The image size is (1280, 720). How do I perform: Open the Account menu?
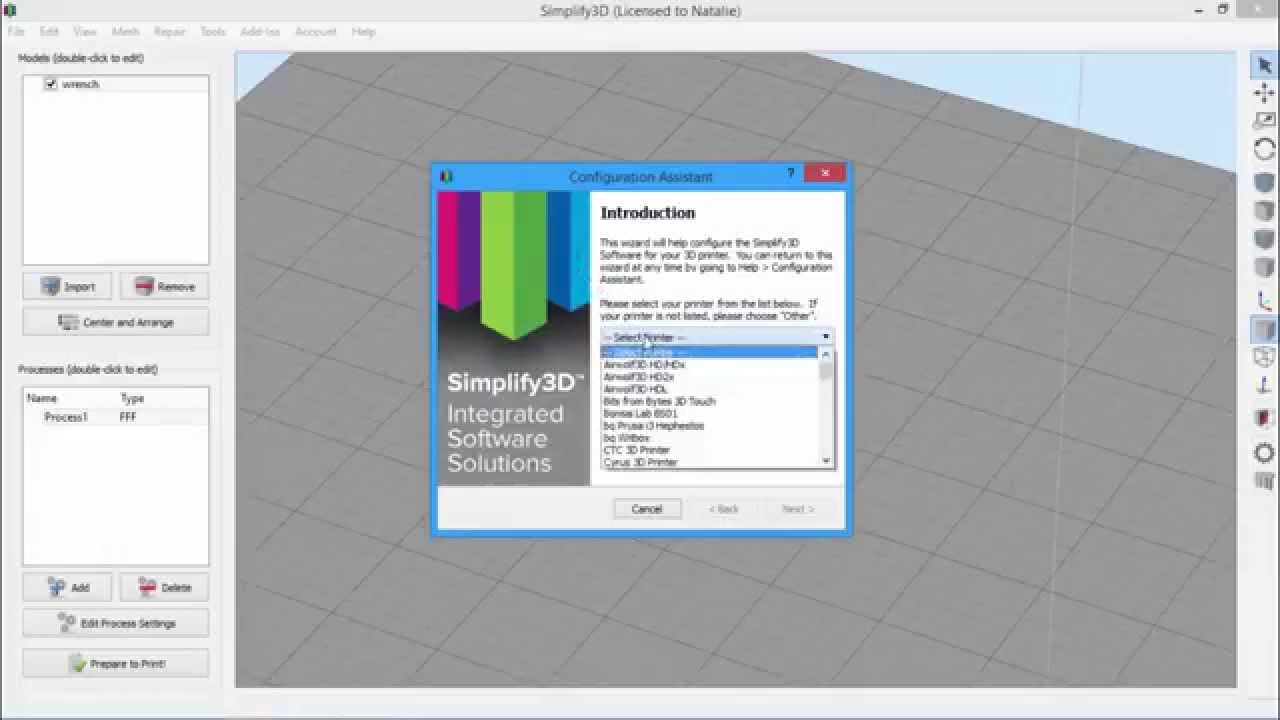316,32
